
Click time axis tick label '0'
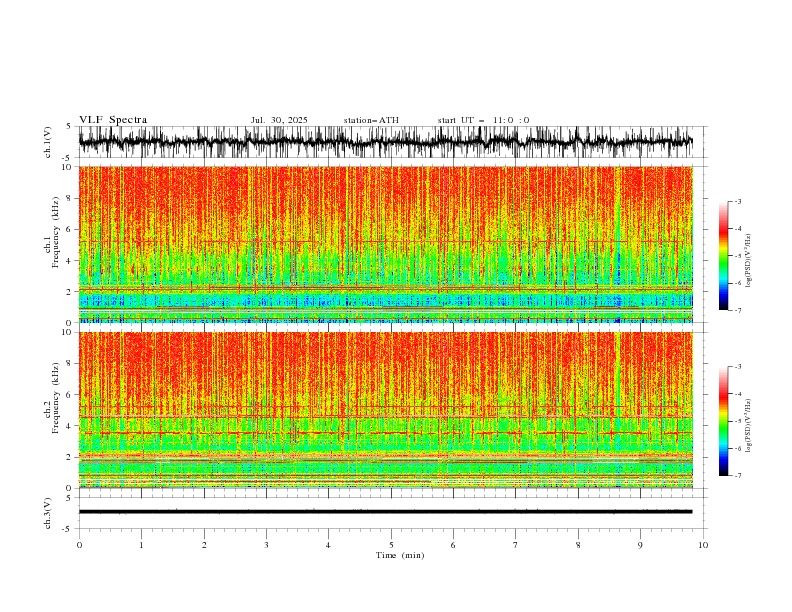79,545
